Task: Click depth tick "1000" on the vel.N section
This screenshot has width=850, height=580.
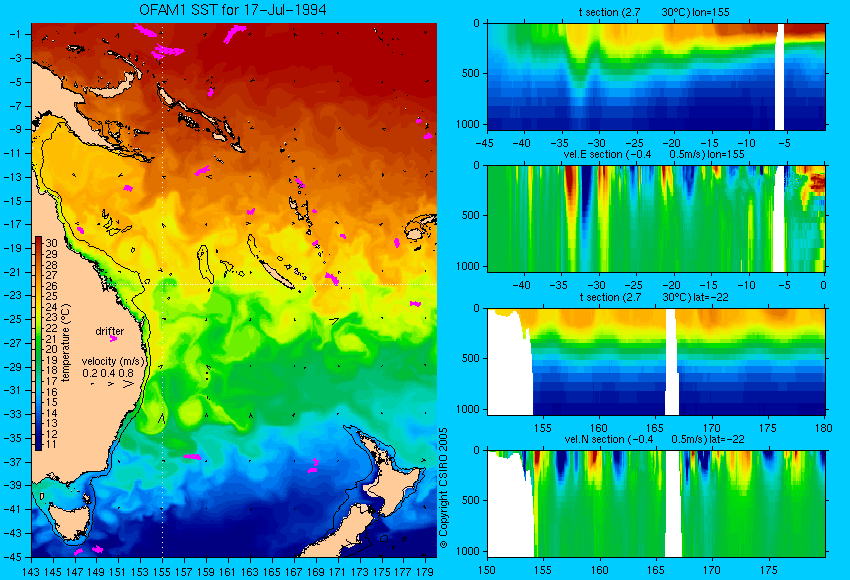Action: tap(468, 551)
